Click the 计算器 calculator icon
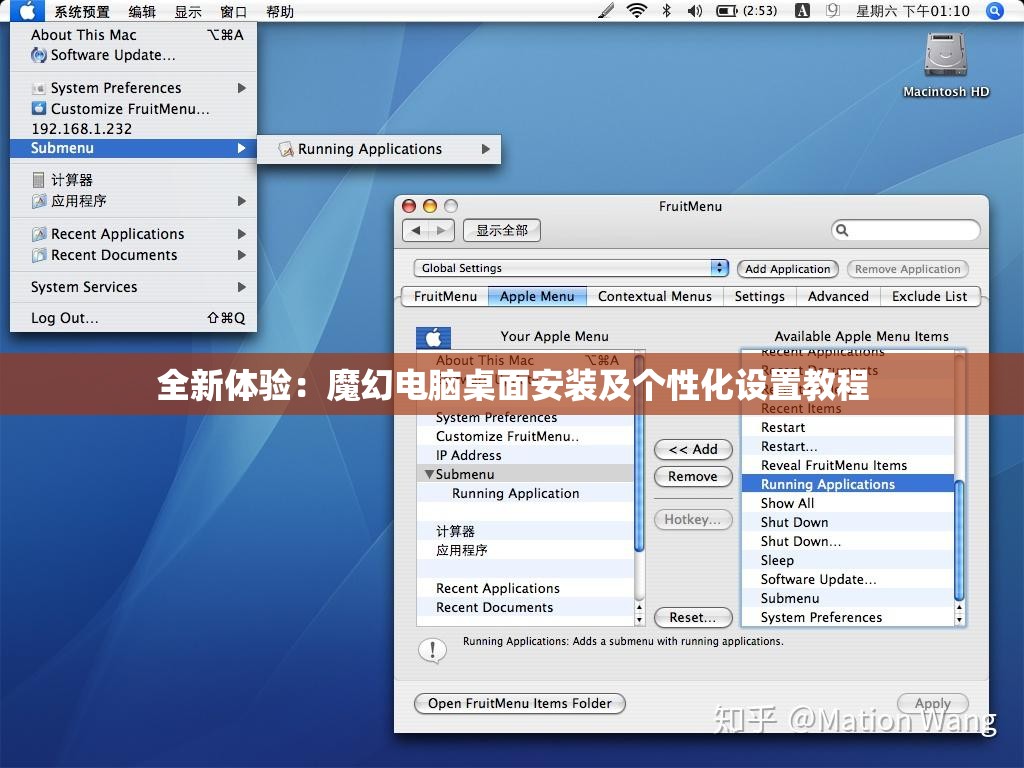The height and width of the screenshot is (768, 1024). (x=39, y=180)
